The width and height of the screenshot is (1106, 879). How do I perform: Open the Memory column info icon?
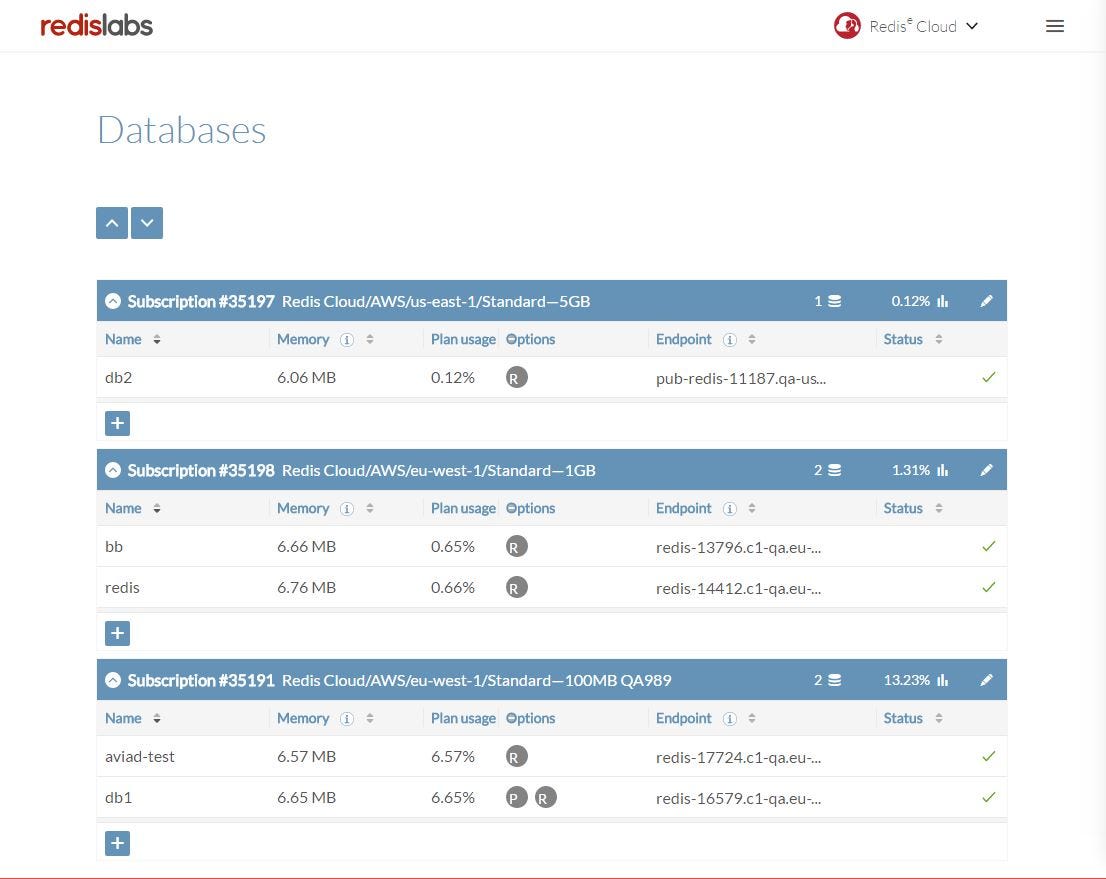coord(347,339)
